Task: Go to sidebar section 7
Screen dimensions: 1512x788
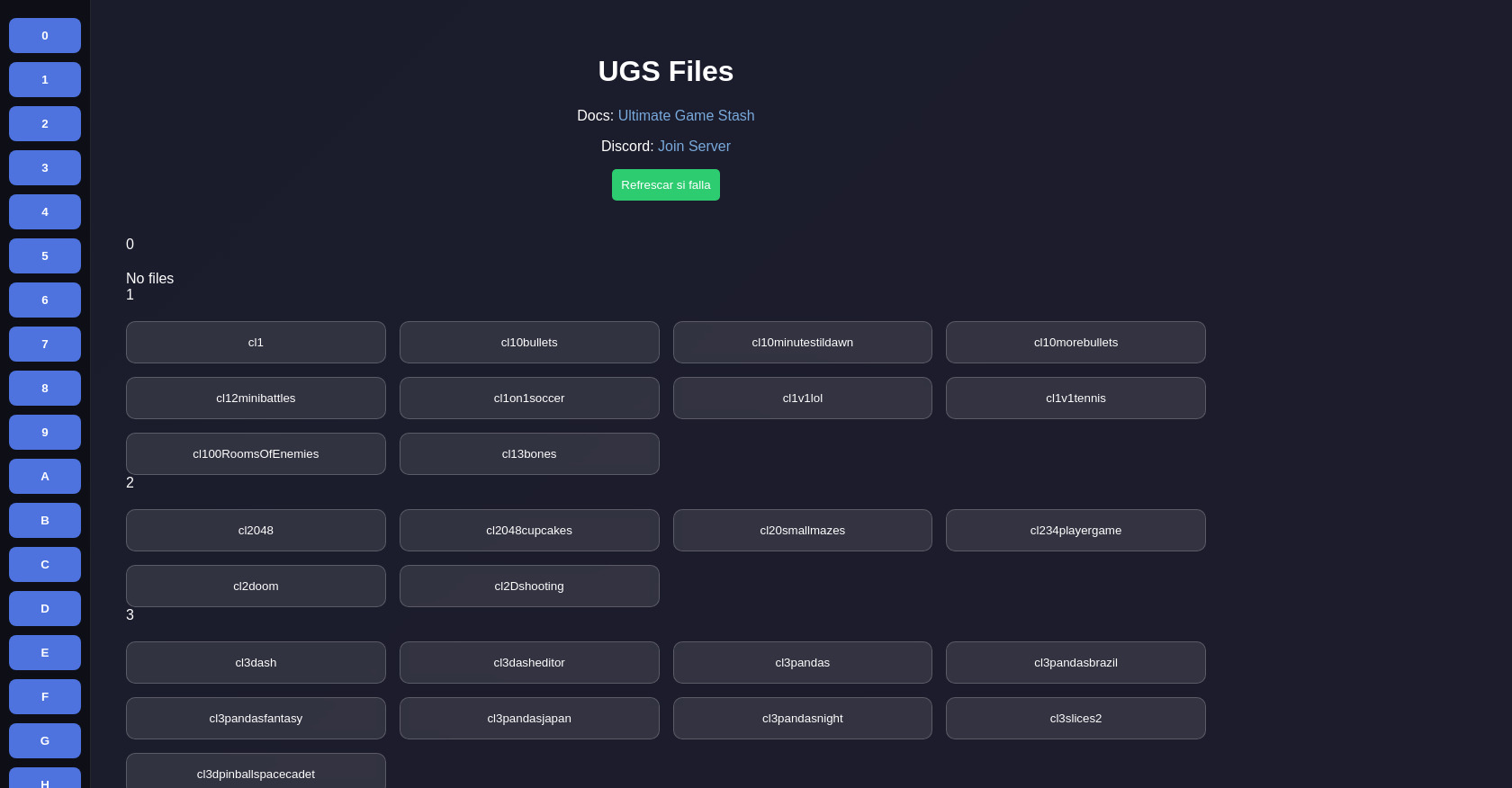Action: pyautogui.click(x=45, y=345)
